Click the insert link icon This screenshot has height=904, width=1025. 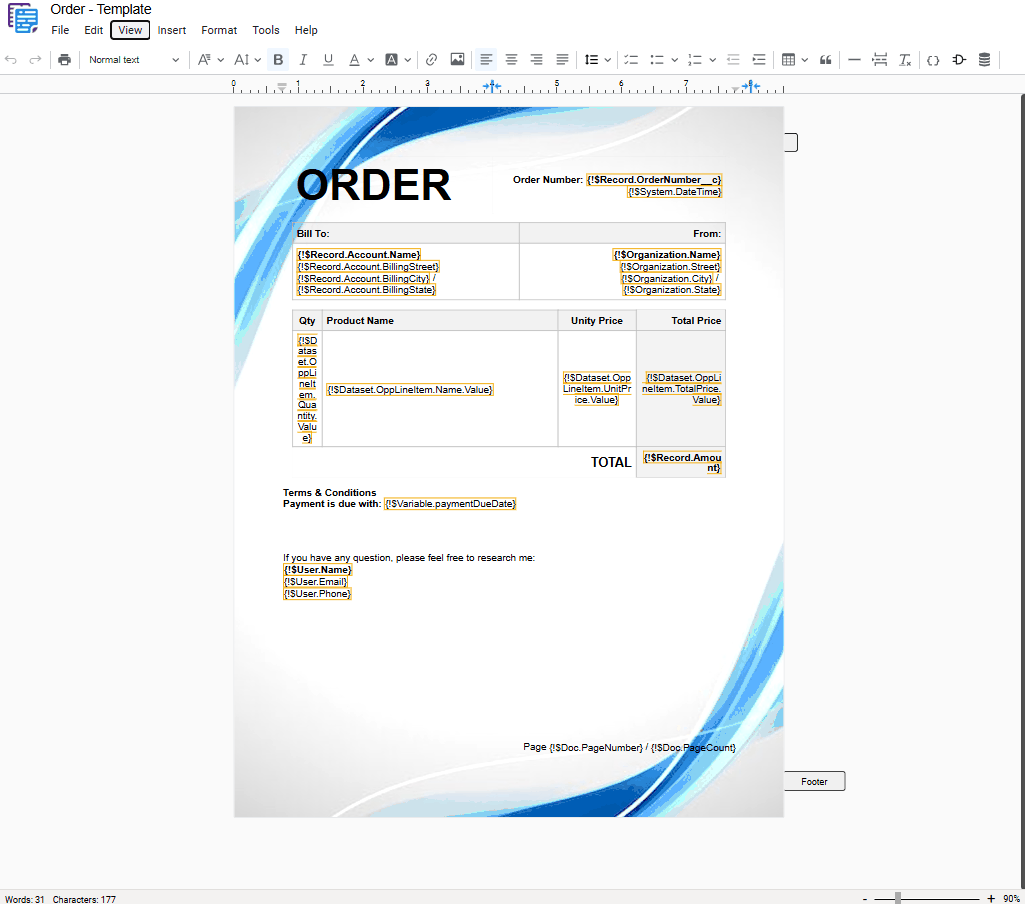[431, 59]
